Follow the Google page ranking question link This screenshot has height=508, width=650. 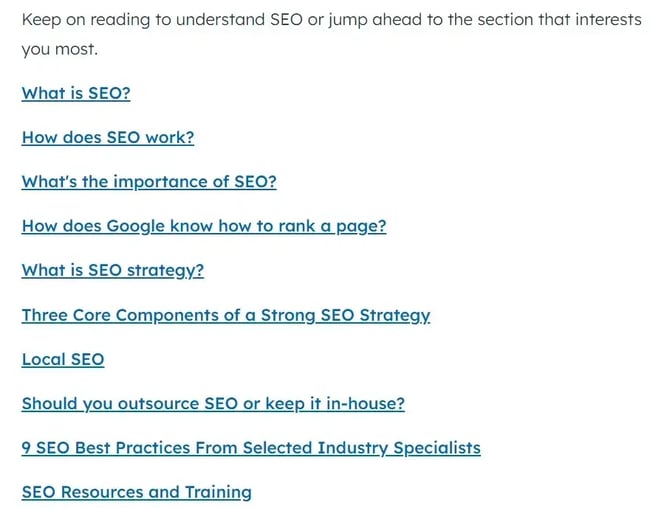[204, 226]
